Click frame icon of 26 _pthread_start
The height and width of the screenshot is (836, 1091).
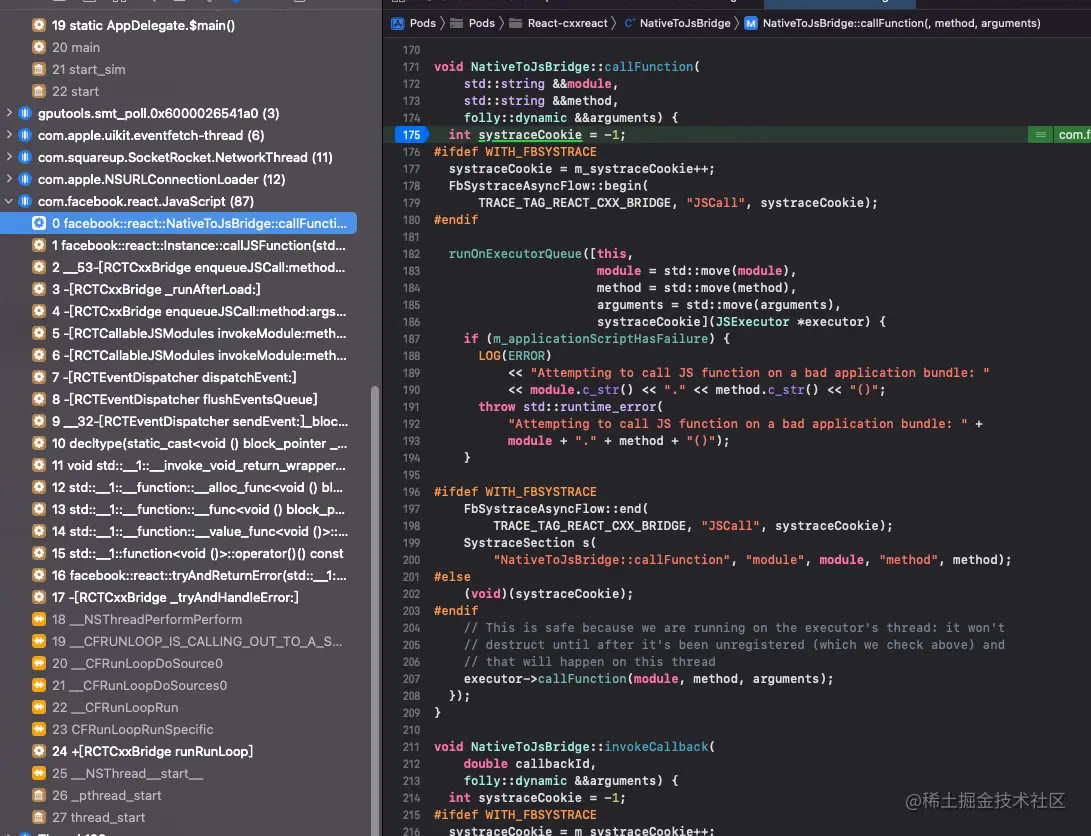[x=39, y=796]
